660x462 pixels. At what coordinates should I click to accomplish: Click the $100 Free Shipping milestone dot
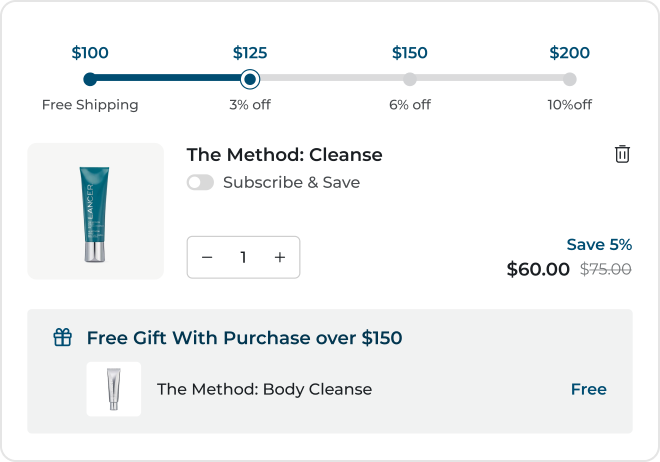coord(90,79)
